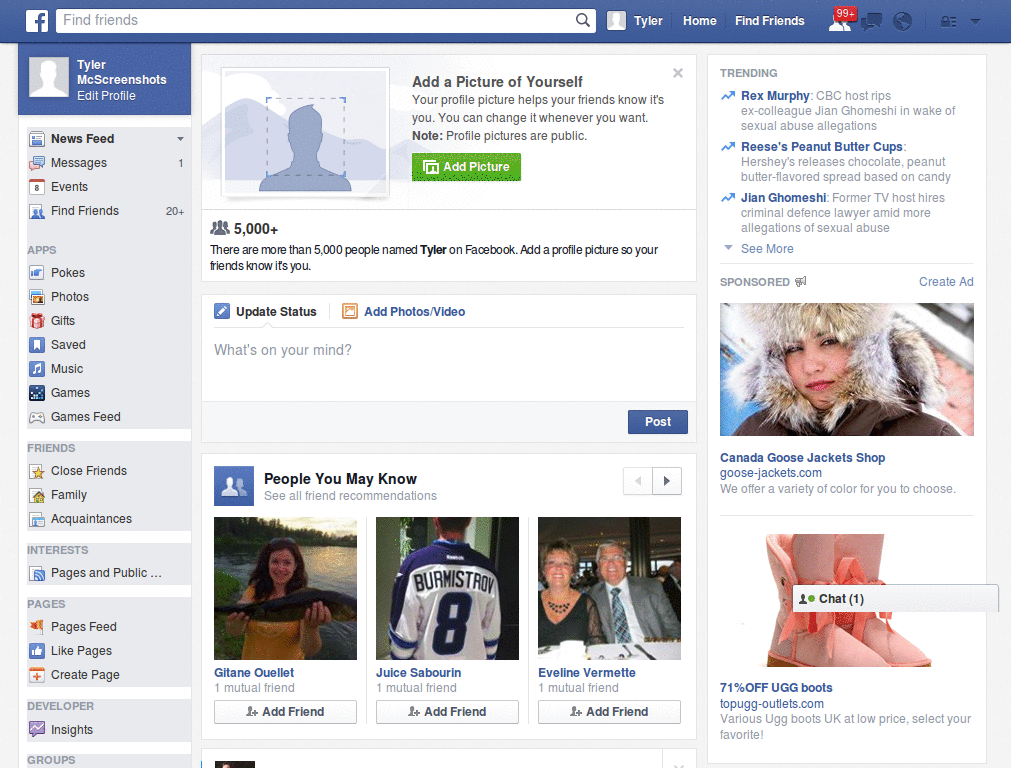
Task: Open the Games Feed controller icon
Action: (37, 417)
